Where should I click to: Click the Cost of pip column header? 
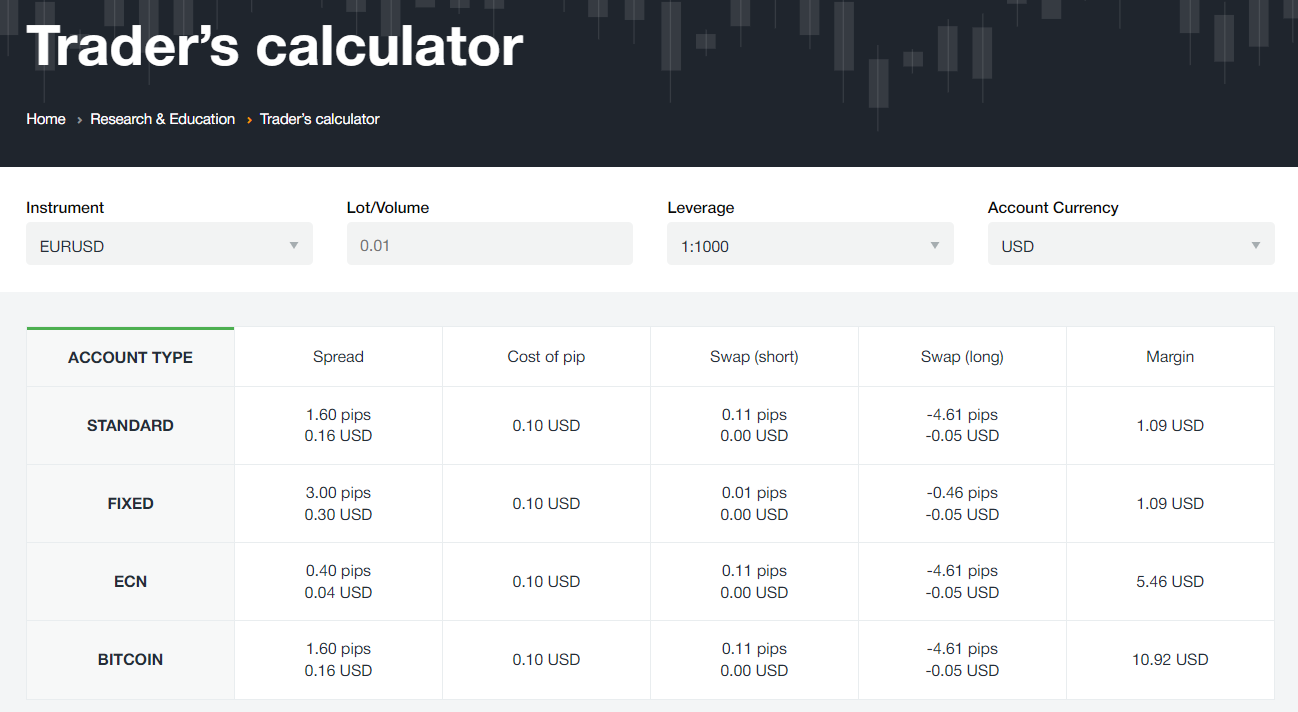546,357
